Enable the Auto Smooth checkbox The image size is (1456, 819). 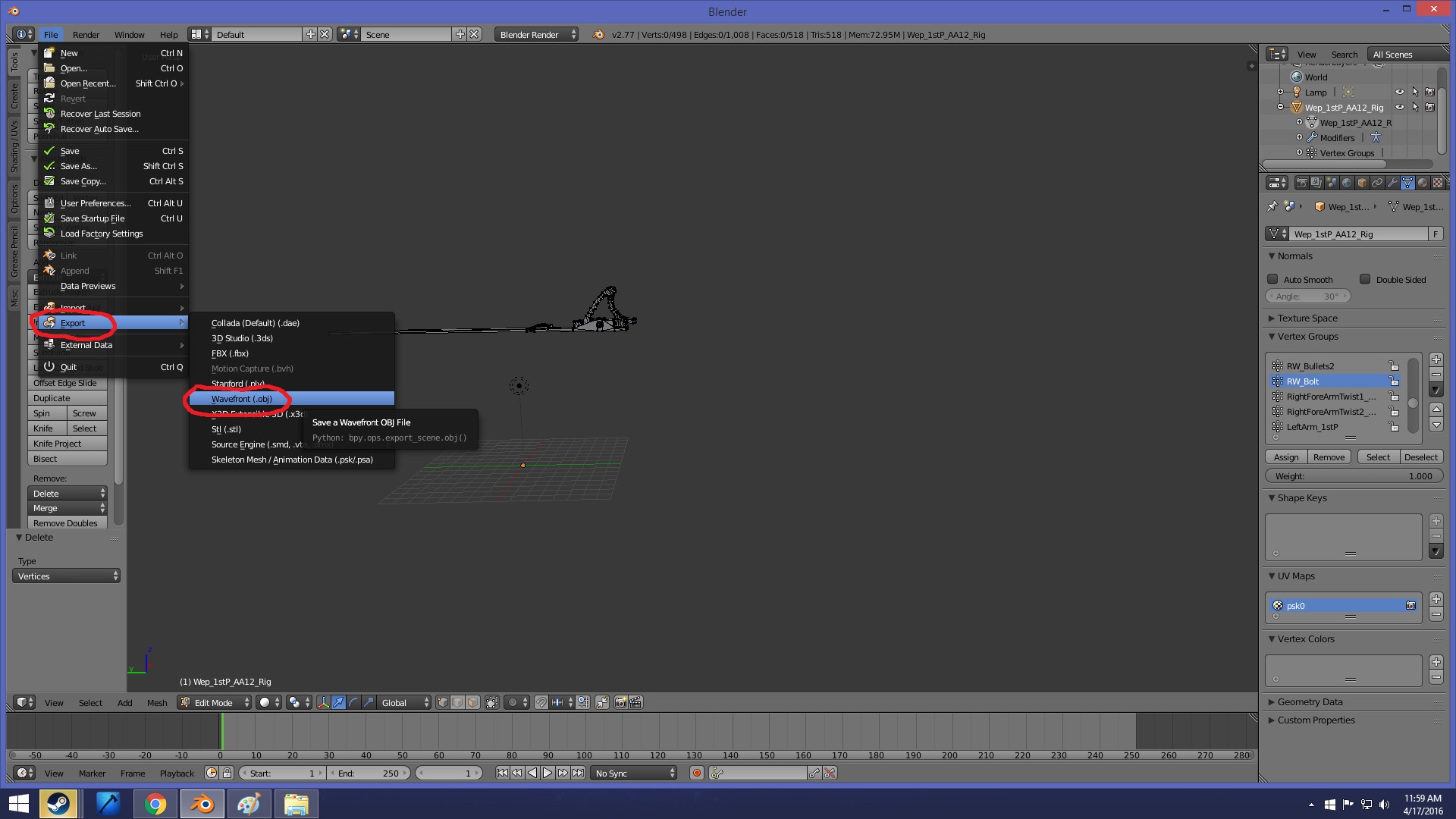point(1272,279)
